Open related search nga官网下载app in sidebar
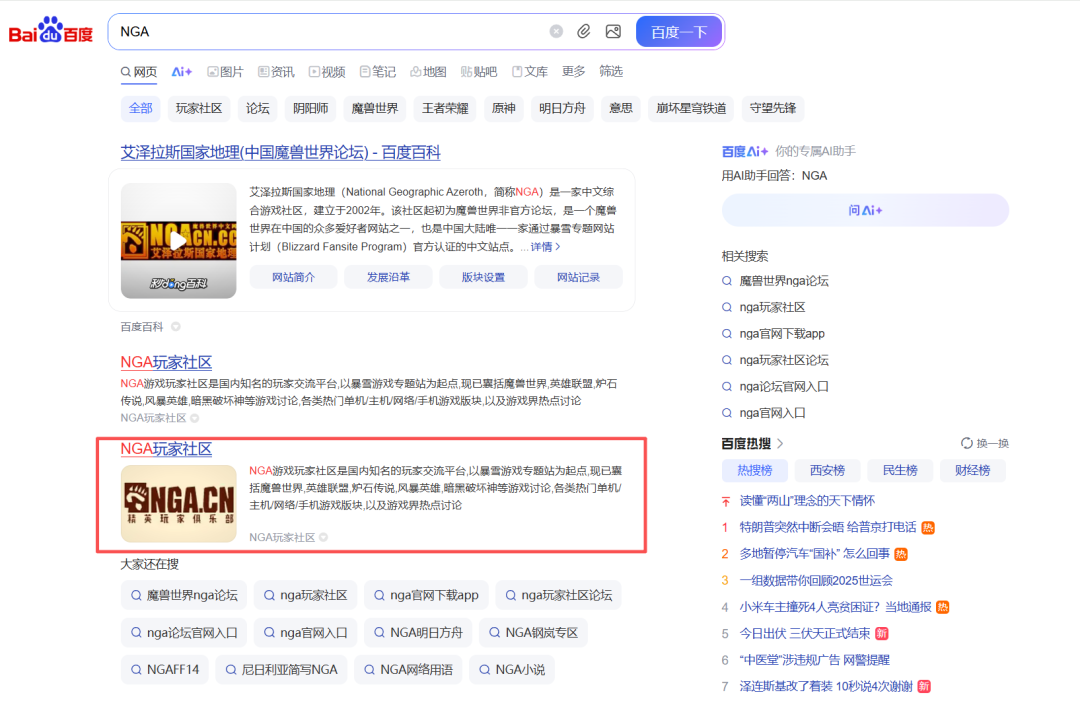The width and height of the screenshot is (1080, 701). point(782,333)
